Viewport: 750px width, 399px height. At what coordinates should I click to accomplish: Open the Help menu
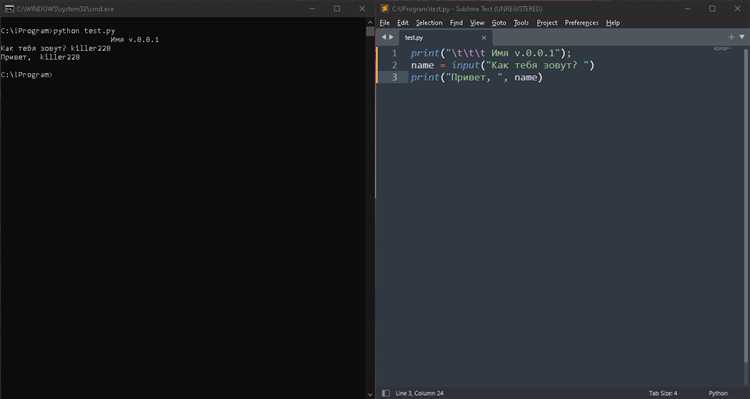[x=613, y=22]
